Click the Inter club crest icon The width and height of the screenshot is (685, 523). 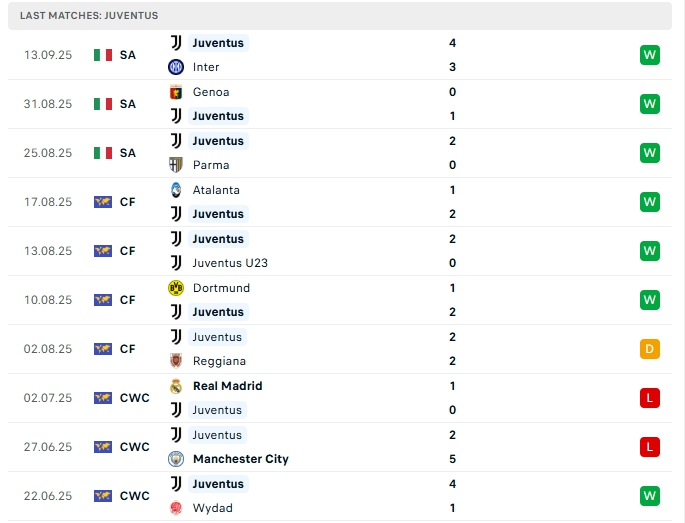tap(176, 67)
